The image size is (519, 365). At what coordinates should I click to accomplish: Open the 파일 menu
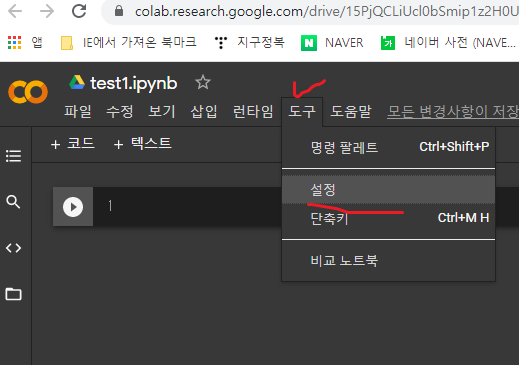coord(78,111)
